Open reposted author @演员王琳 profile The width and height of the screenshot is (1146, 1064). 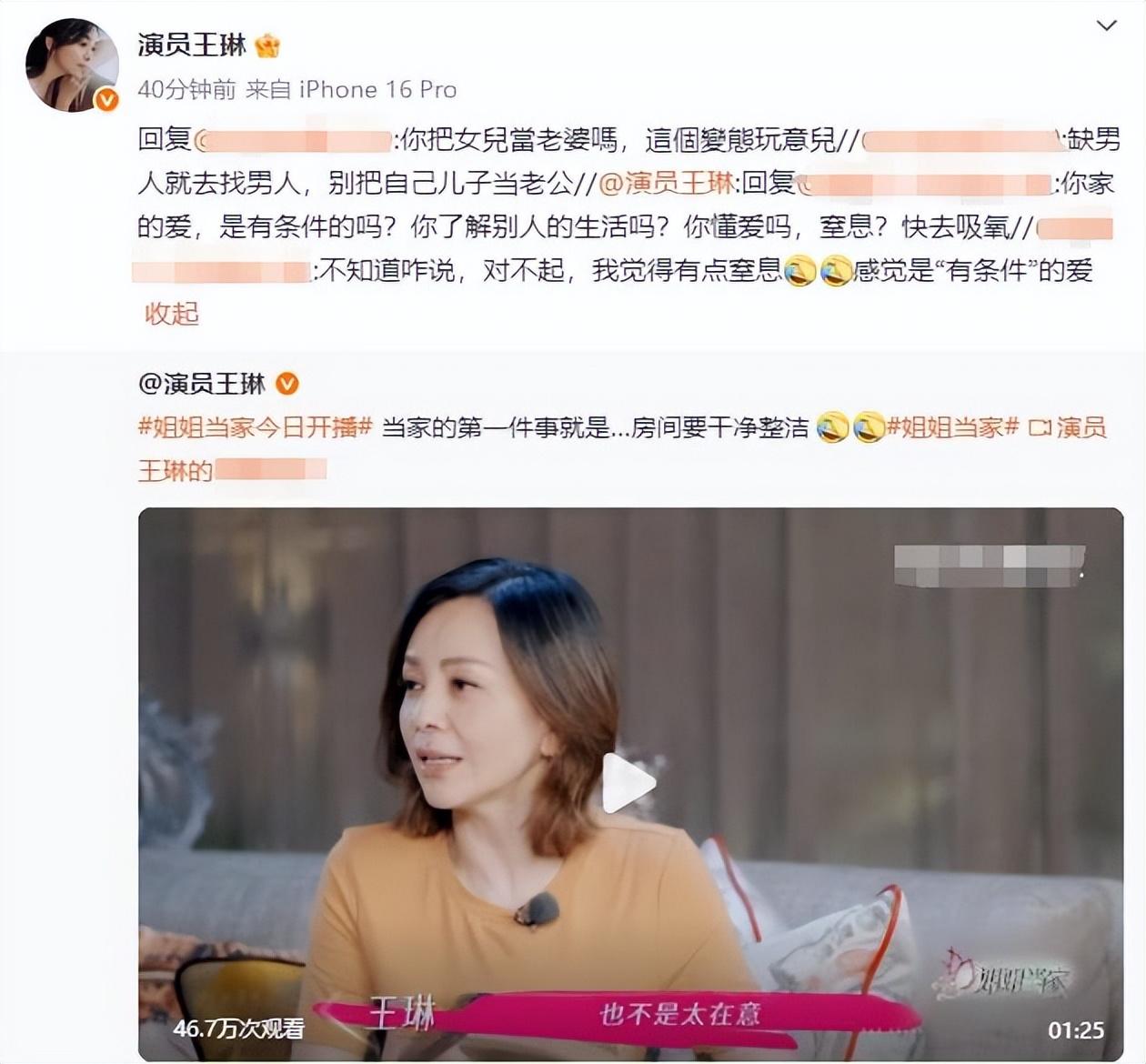tap(202, 384)
